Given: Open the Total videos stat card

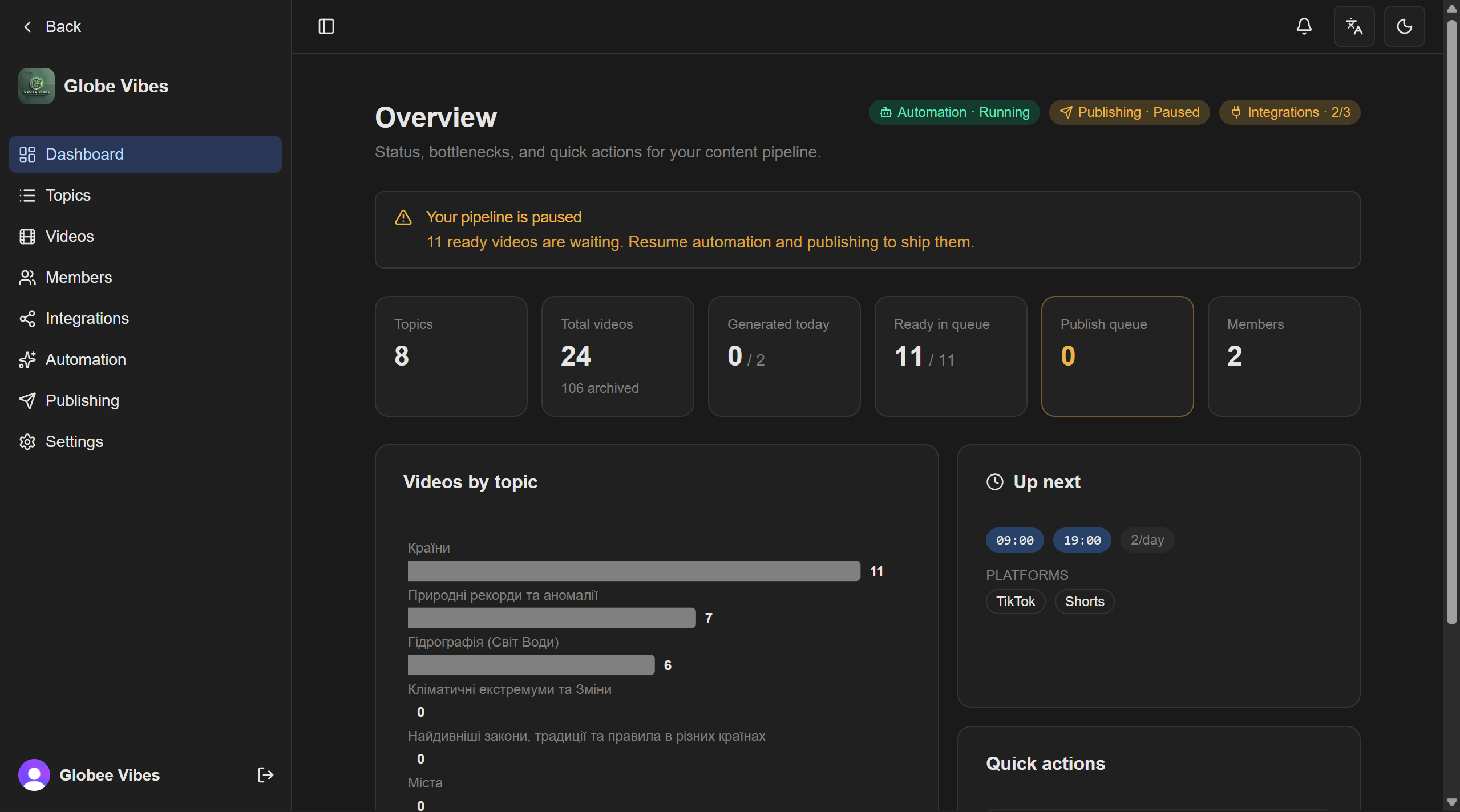Looking at the screenshot, I should click(617, 356).
